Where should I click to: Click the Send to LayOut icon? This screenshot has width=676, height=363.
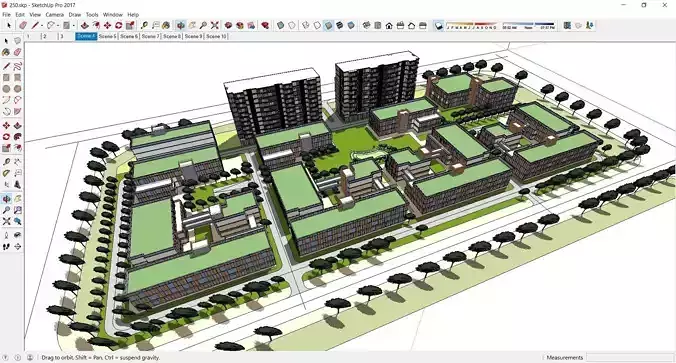pyautogui.click(x=251, y=25)
